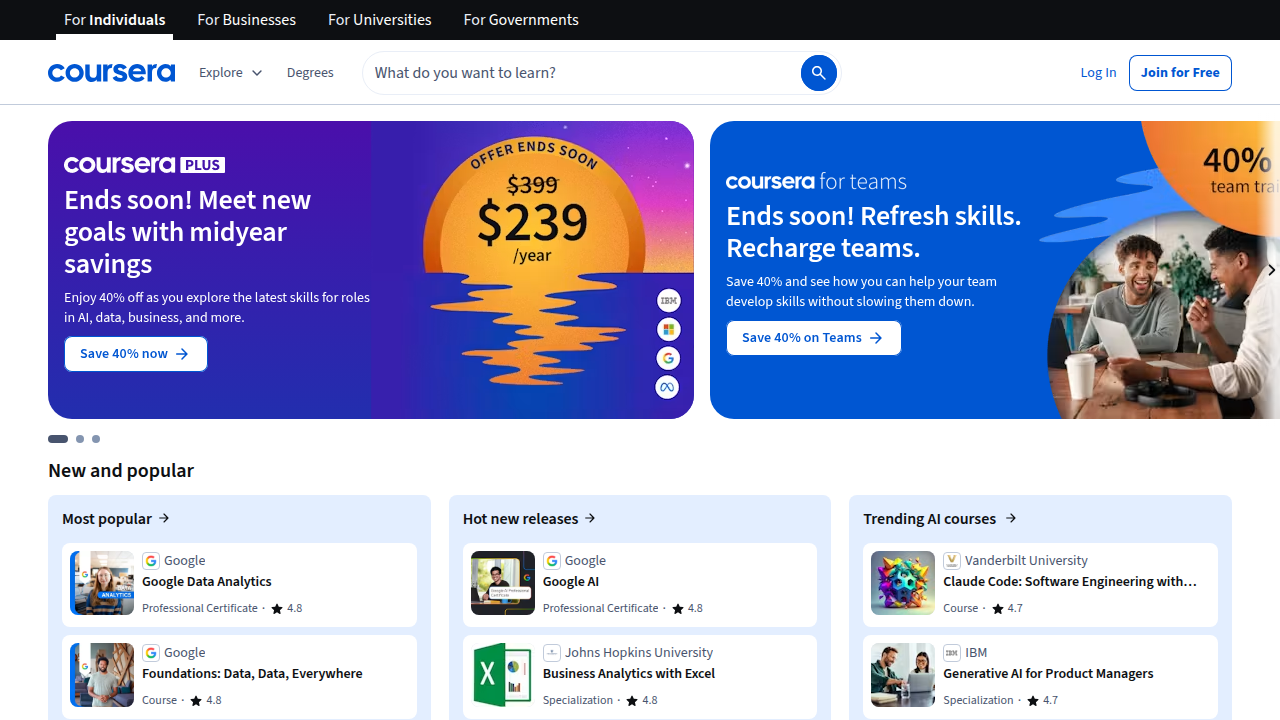This screenshot has height=720, width=1280.
Task: Click the Johns Hopkins University logo icon
Action: point(551,653)
